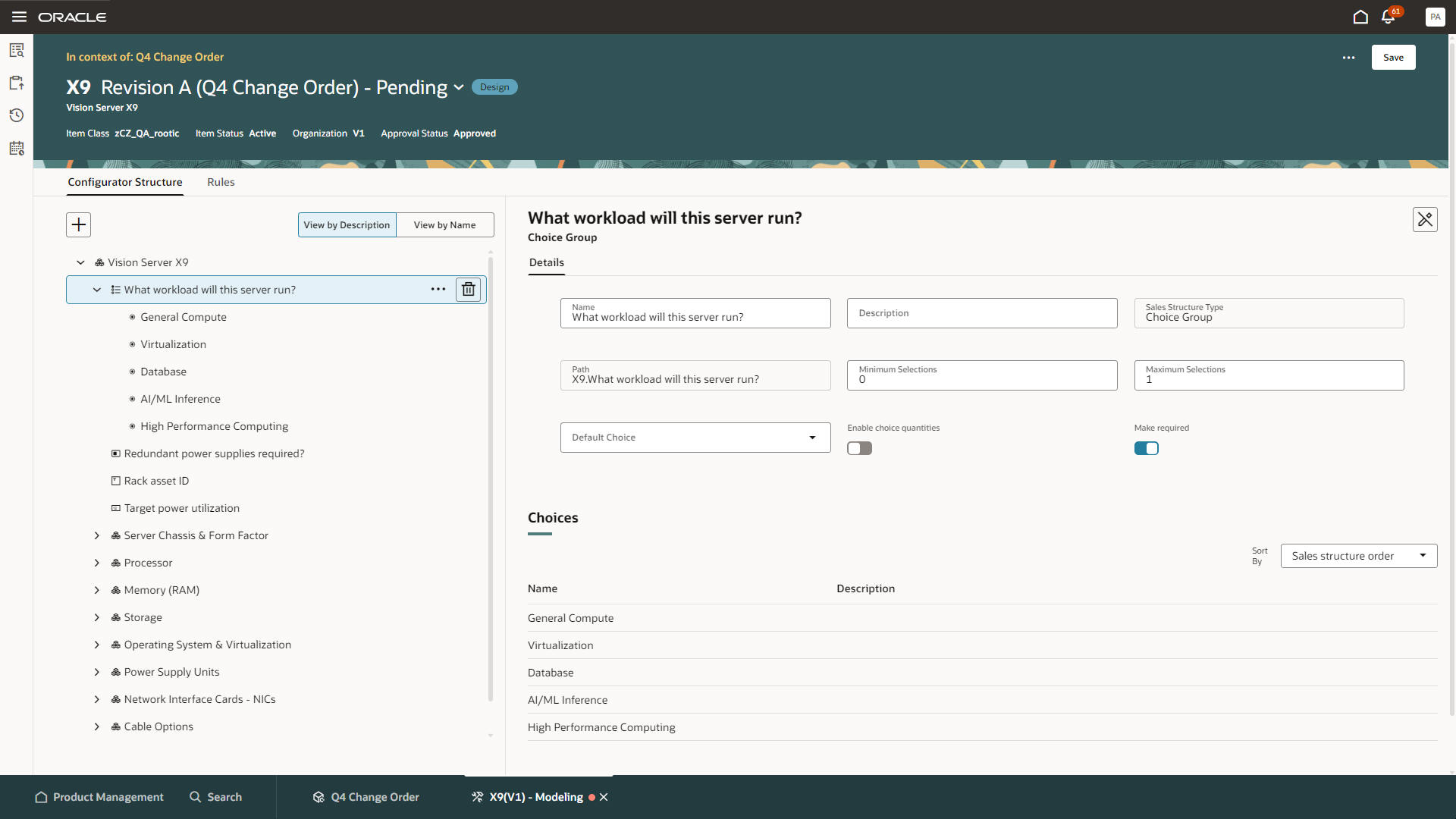Switch to the Rules tab
Viewport: 1456px width, 819px height.
coord(221,182)
